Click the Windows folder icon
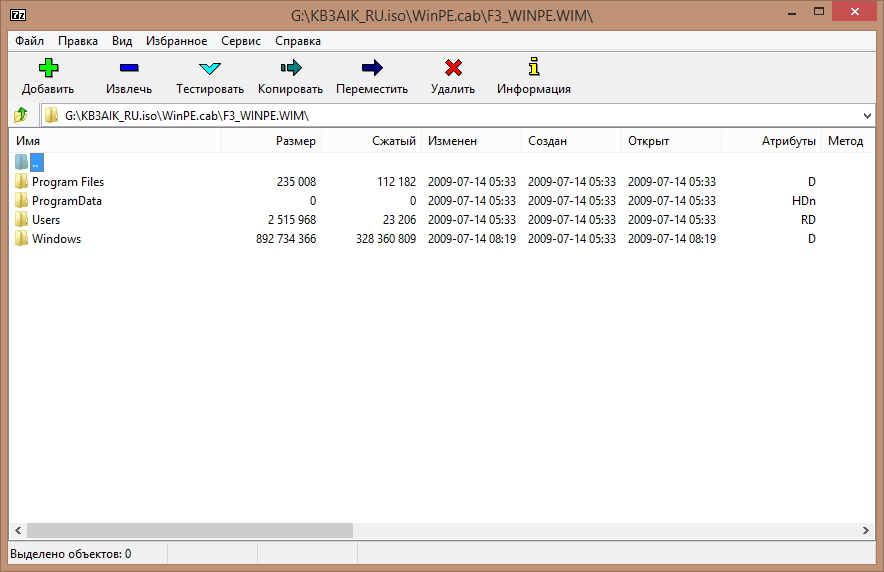The image size is (884, 572). tap(21, 238)
